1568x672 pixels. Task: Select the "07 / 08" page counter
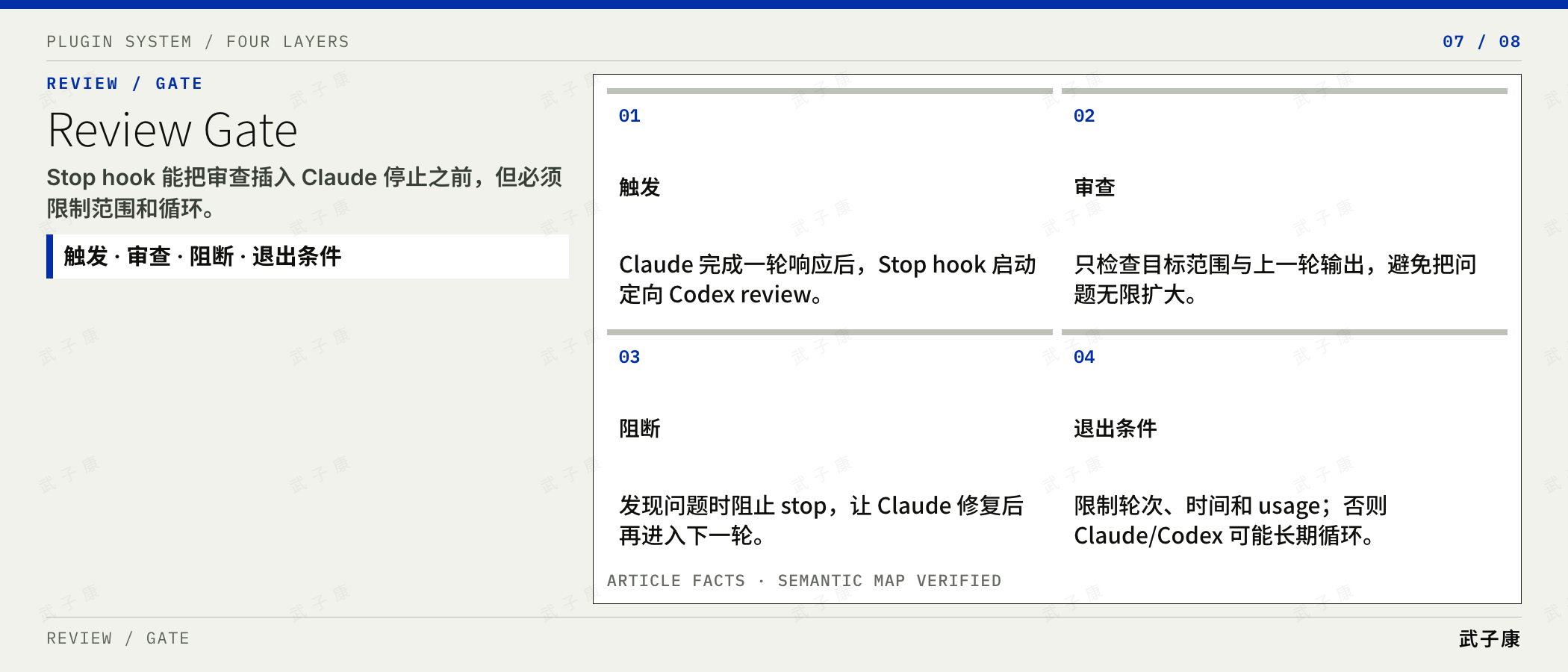tap(1481, 42)
